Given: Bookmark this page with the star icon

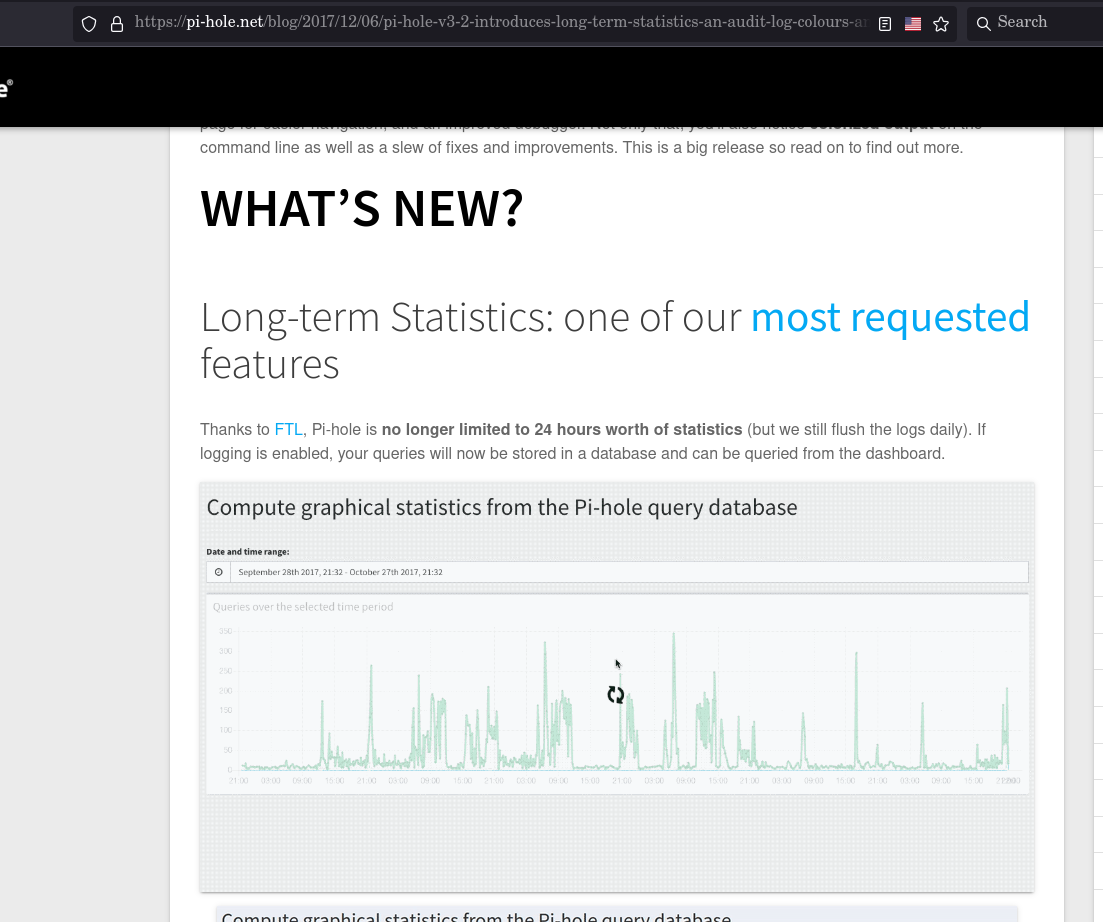Looking at the screenshot, I should pos(941,24).
